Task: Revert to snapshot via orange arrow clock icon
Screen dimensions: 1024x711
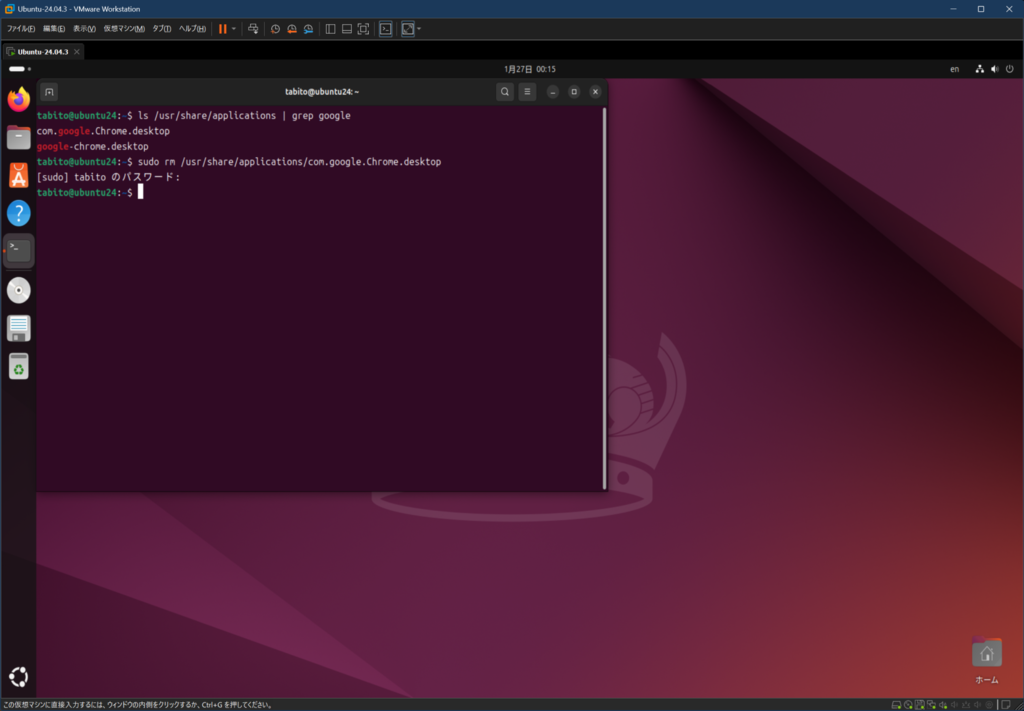Action: 292,29
